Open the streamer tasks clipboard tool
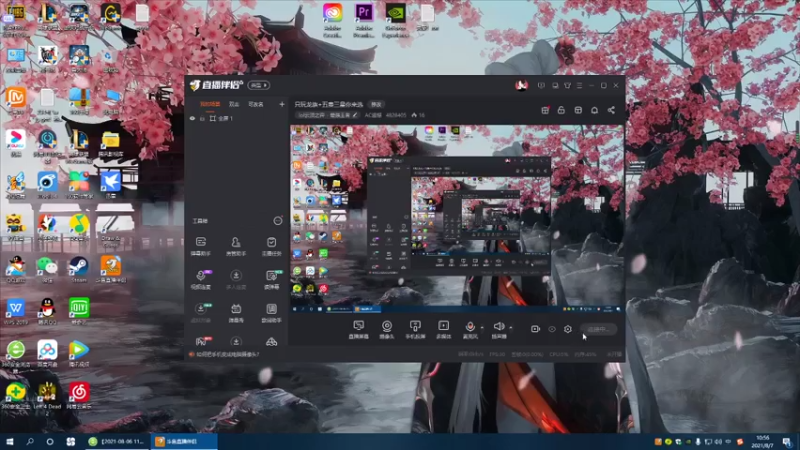The image size is (800, 450). point(271,246)
